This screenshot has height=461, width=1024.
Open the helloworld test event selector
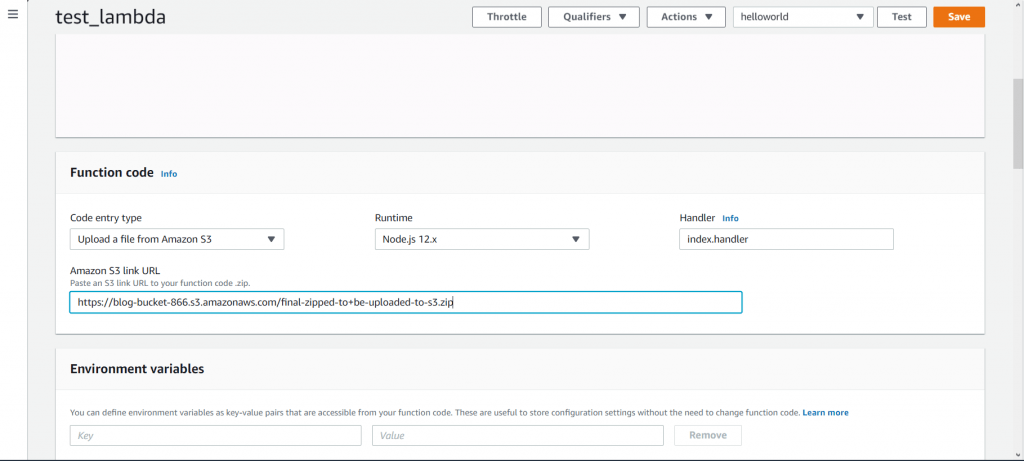[802, 17]
